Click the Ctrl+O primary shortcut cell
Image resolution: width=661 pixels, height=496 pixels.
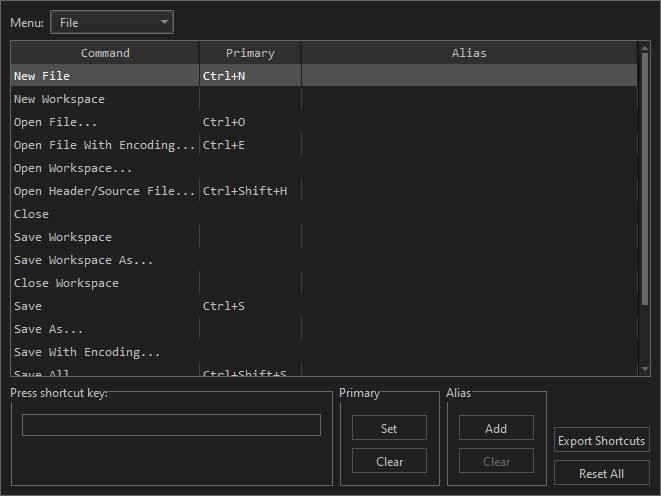tap(250, 122)
